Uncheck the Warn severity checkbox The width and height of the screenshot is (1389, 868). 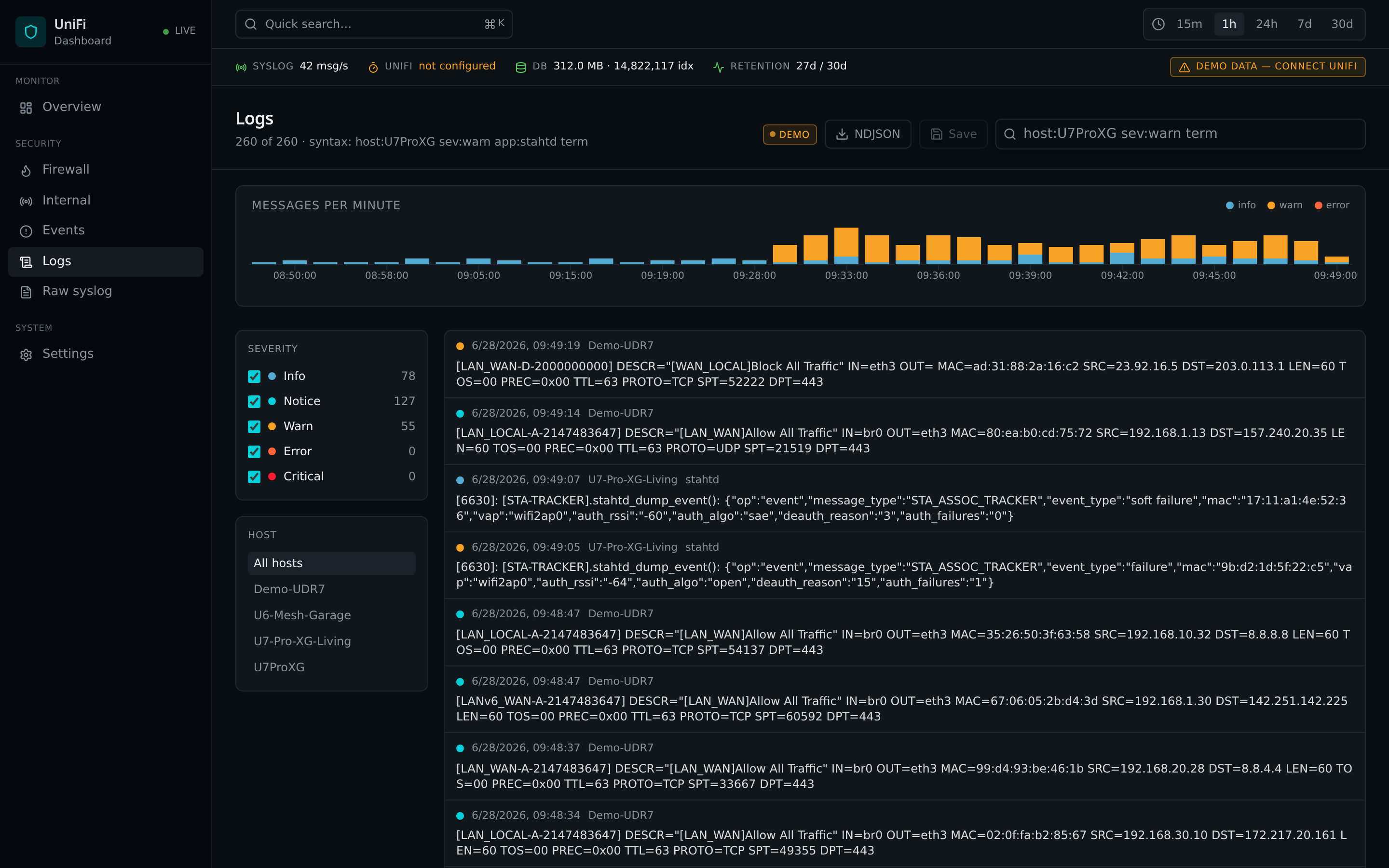pyautogui.click(x=254, y=427)
